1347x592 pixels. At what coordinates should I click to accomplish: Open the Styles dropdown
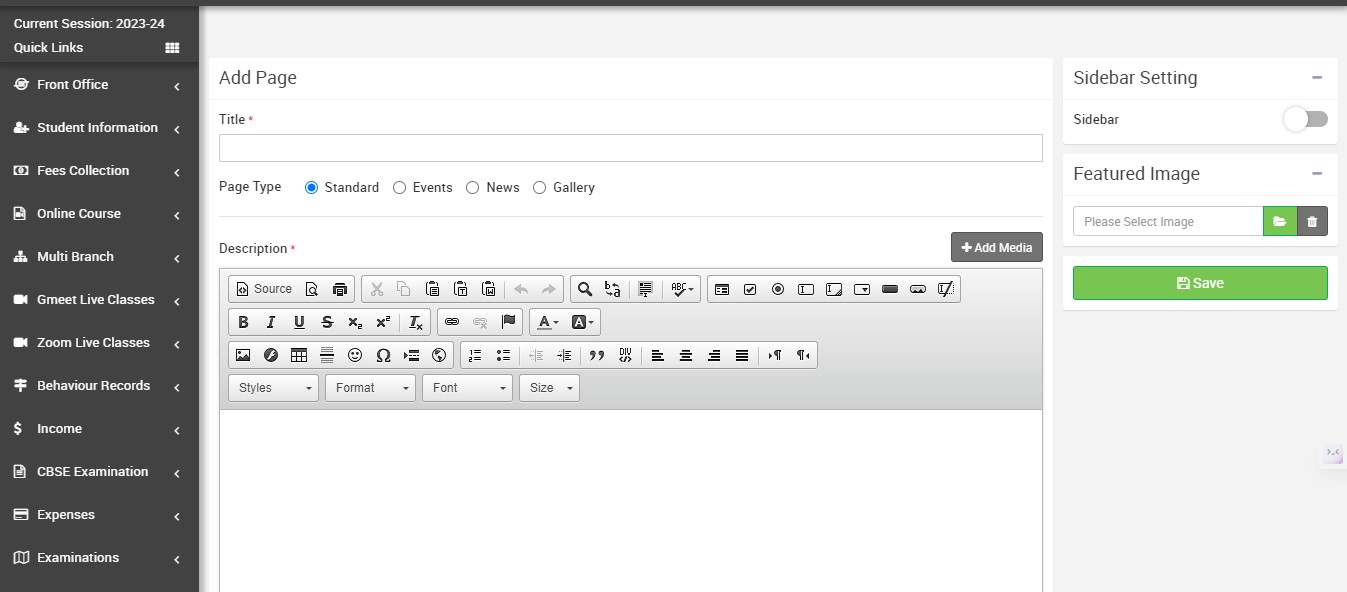(273, 388)
